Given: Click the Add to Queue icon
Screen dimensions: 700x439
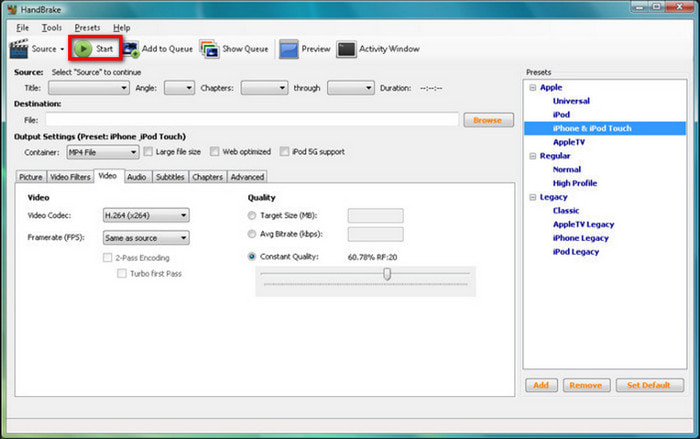Looking at the screenshot, I should (131, 49).
